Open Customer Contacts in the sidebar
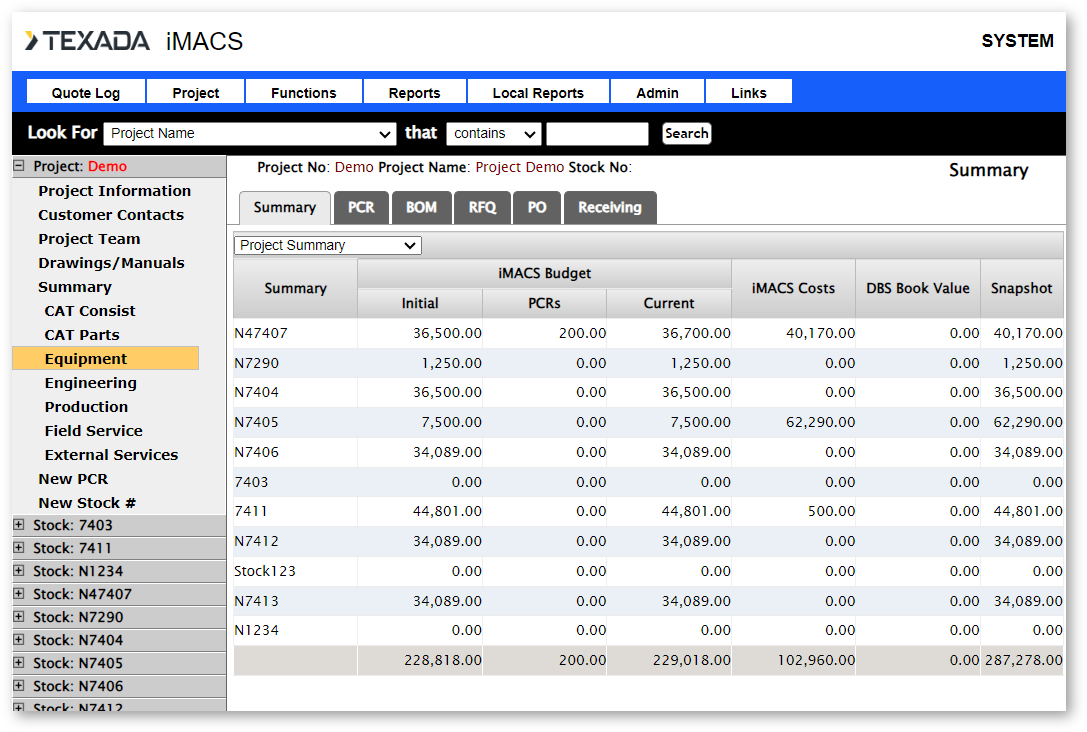 point(111,215)
